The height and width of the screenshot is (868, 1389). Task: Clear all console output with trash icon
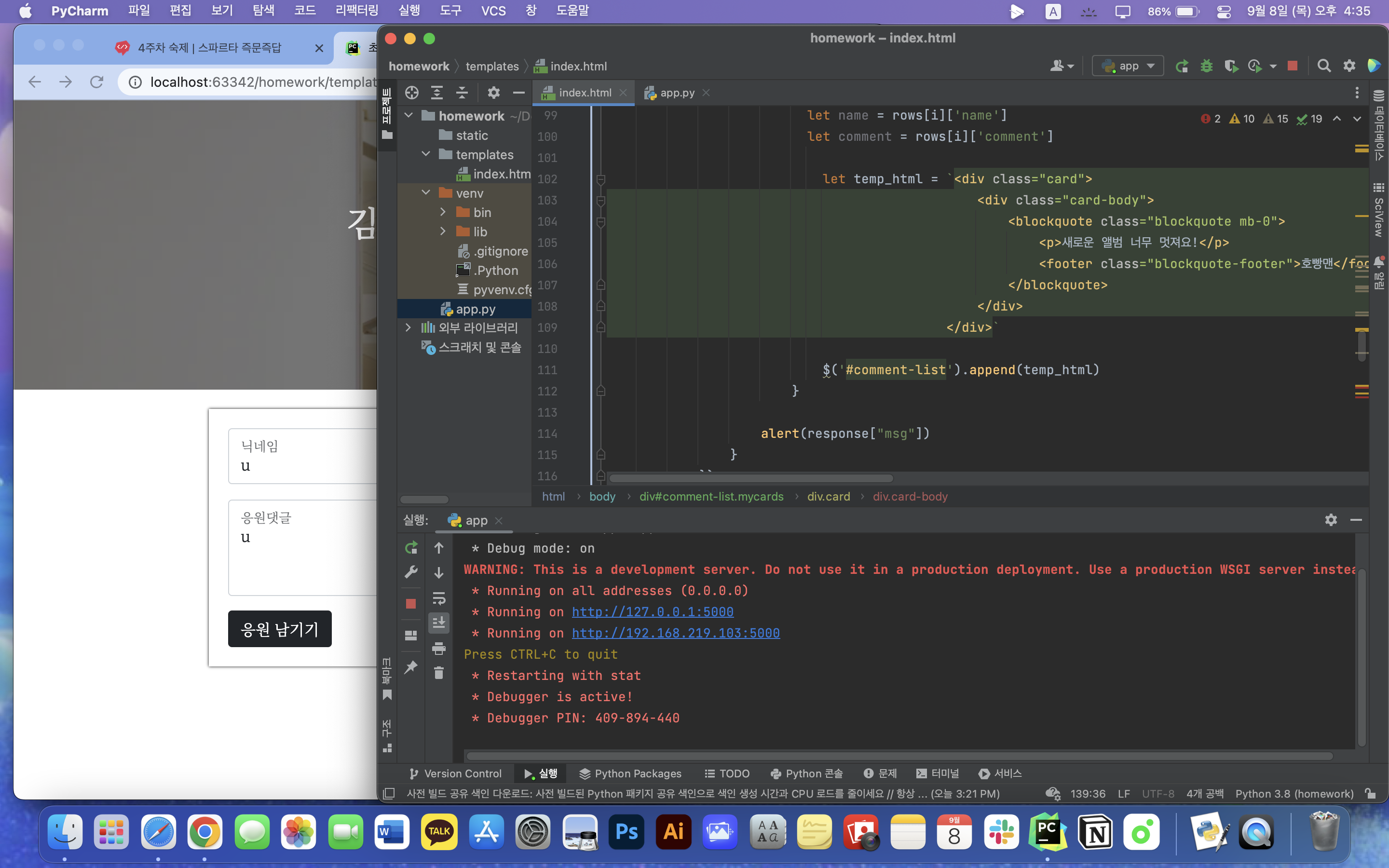pos(439,673)
